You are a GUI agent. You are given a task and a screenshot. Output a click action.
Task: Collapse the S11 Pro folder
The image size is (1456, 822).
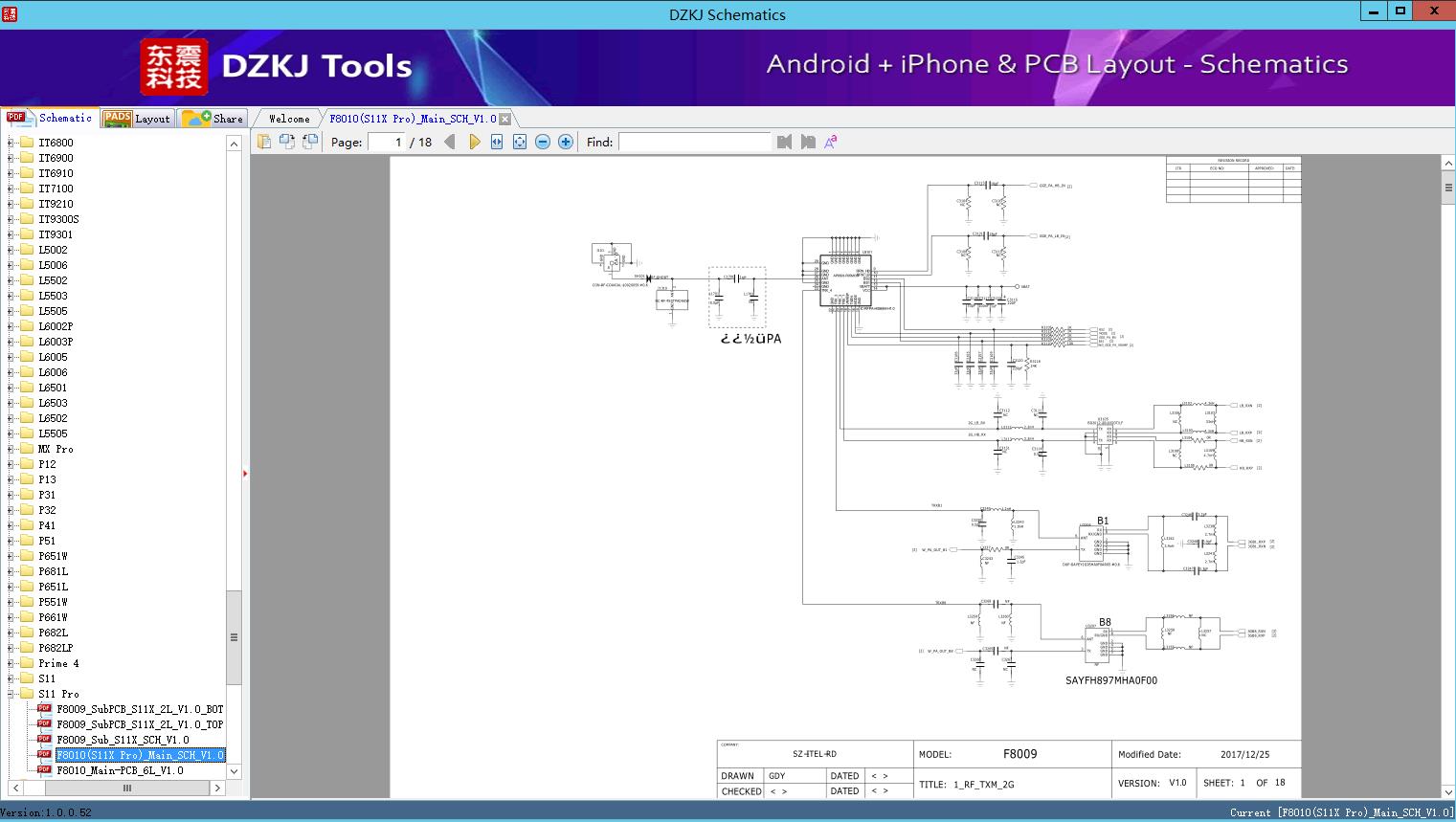(11, 694)
